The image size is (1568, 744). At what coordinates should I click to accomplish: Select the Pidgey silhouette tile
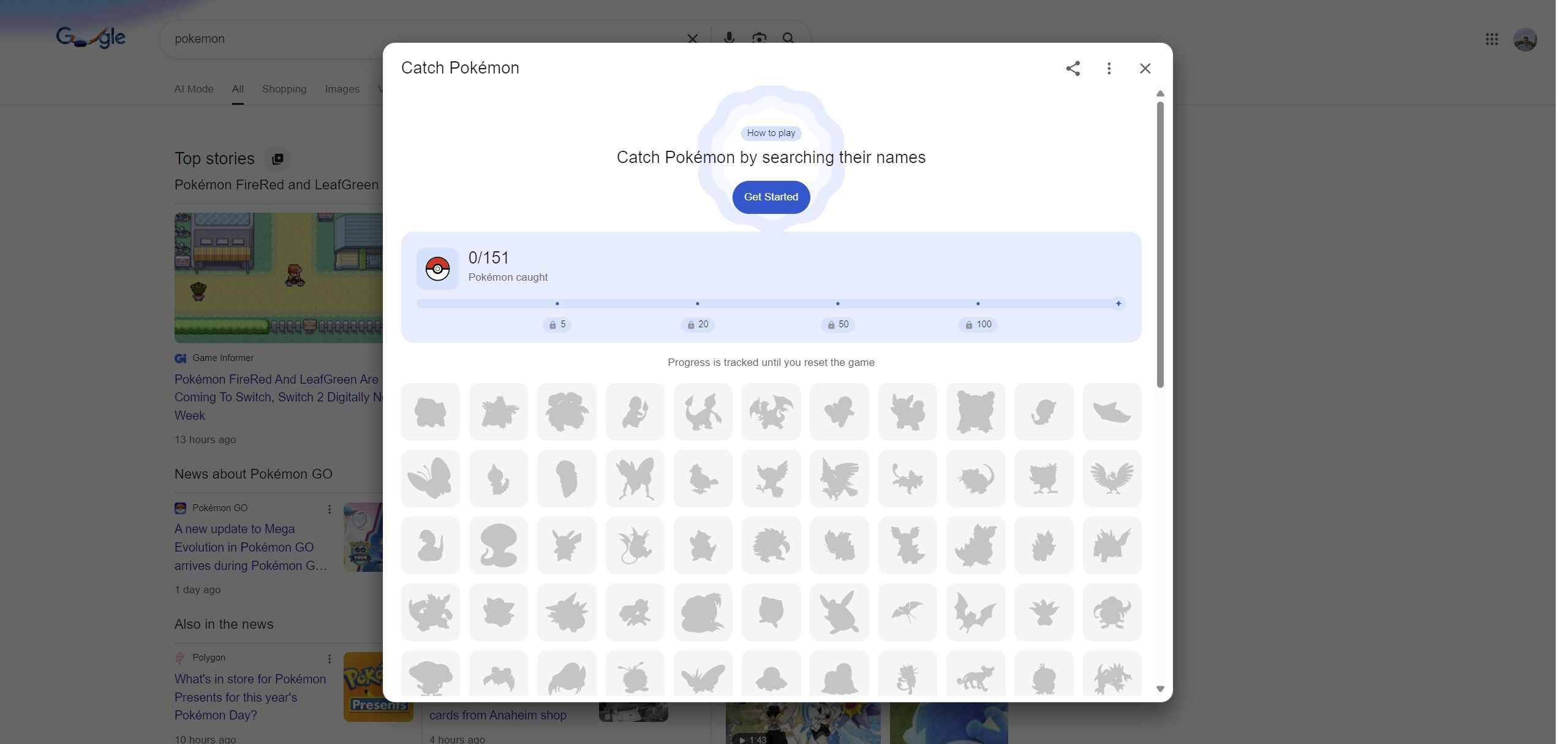point(703,479)
